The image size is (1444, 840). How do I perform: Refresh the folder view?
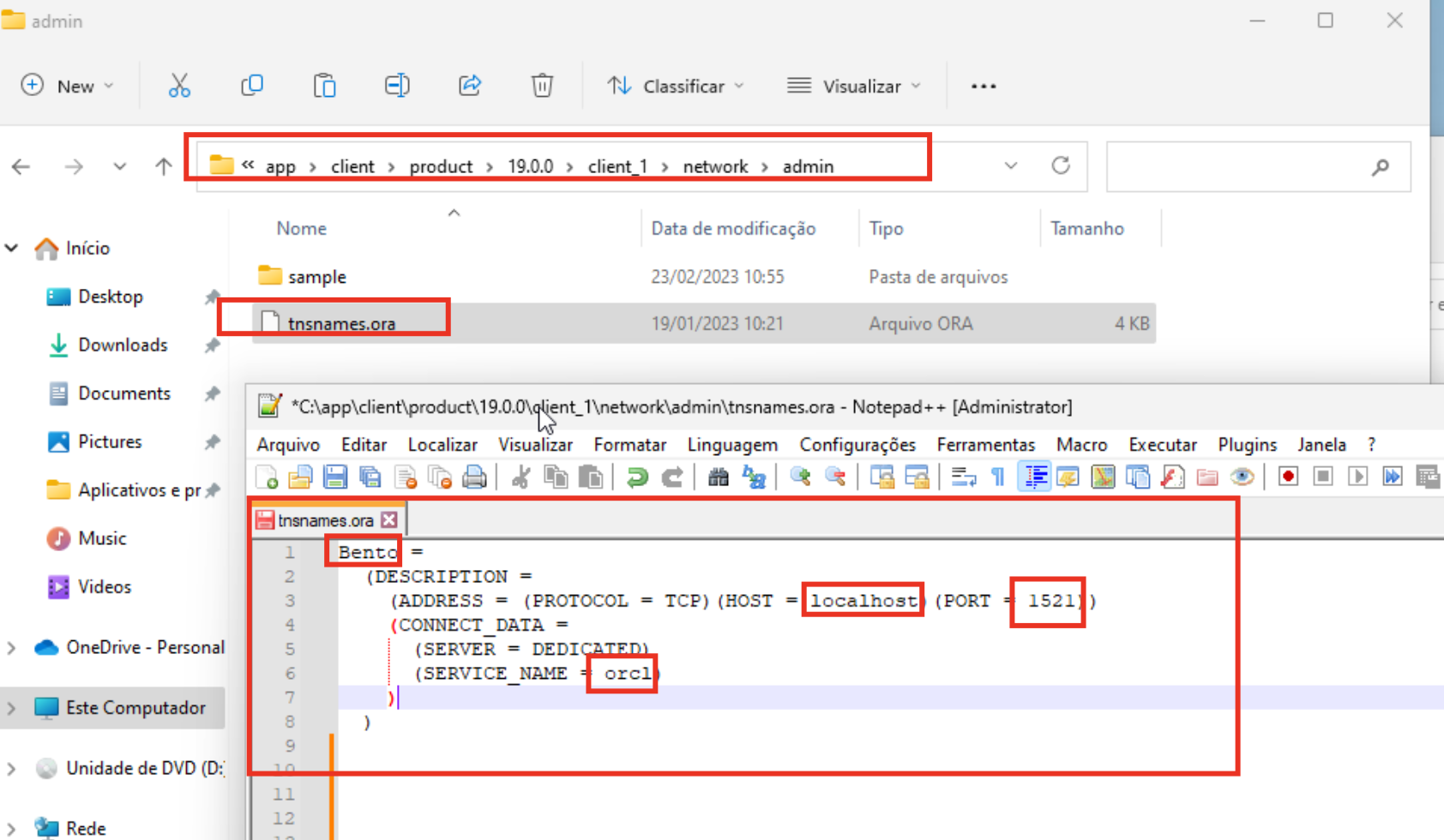[1062, 166]
